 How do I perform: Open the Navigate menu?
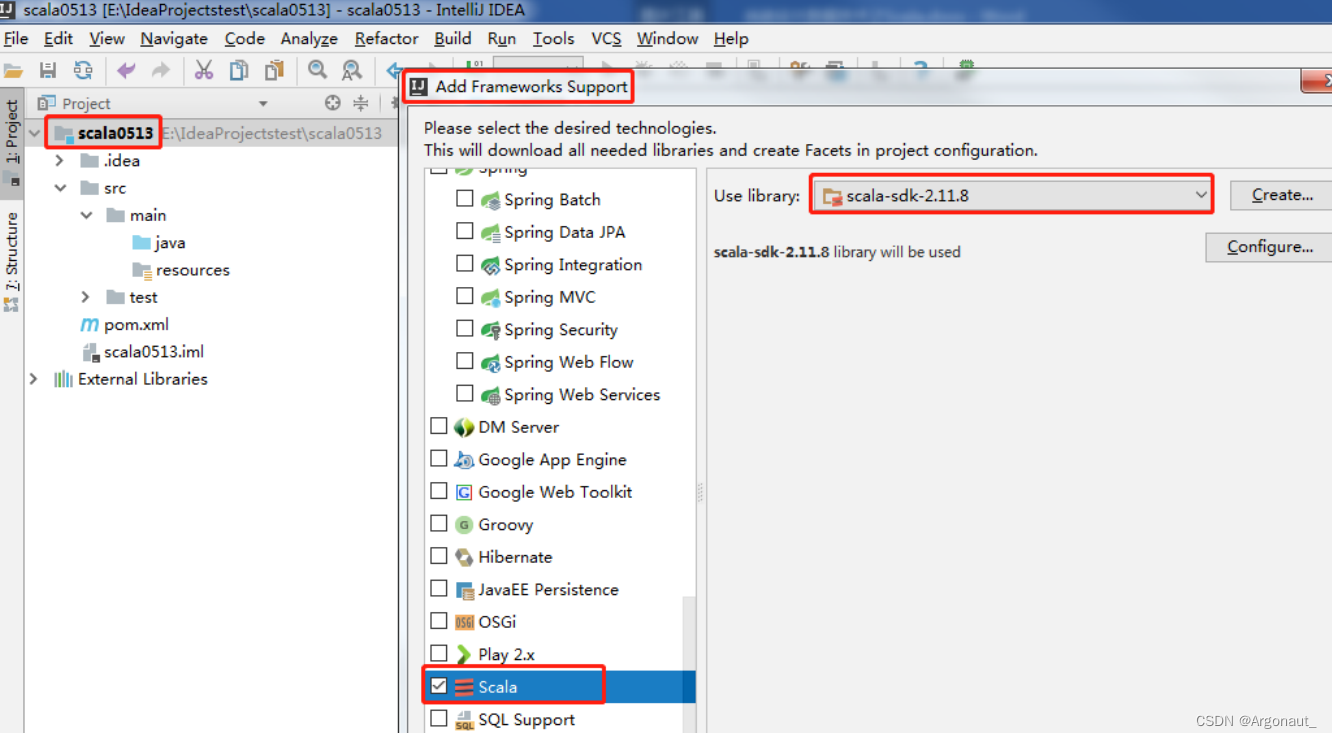(x=174, y=38)
